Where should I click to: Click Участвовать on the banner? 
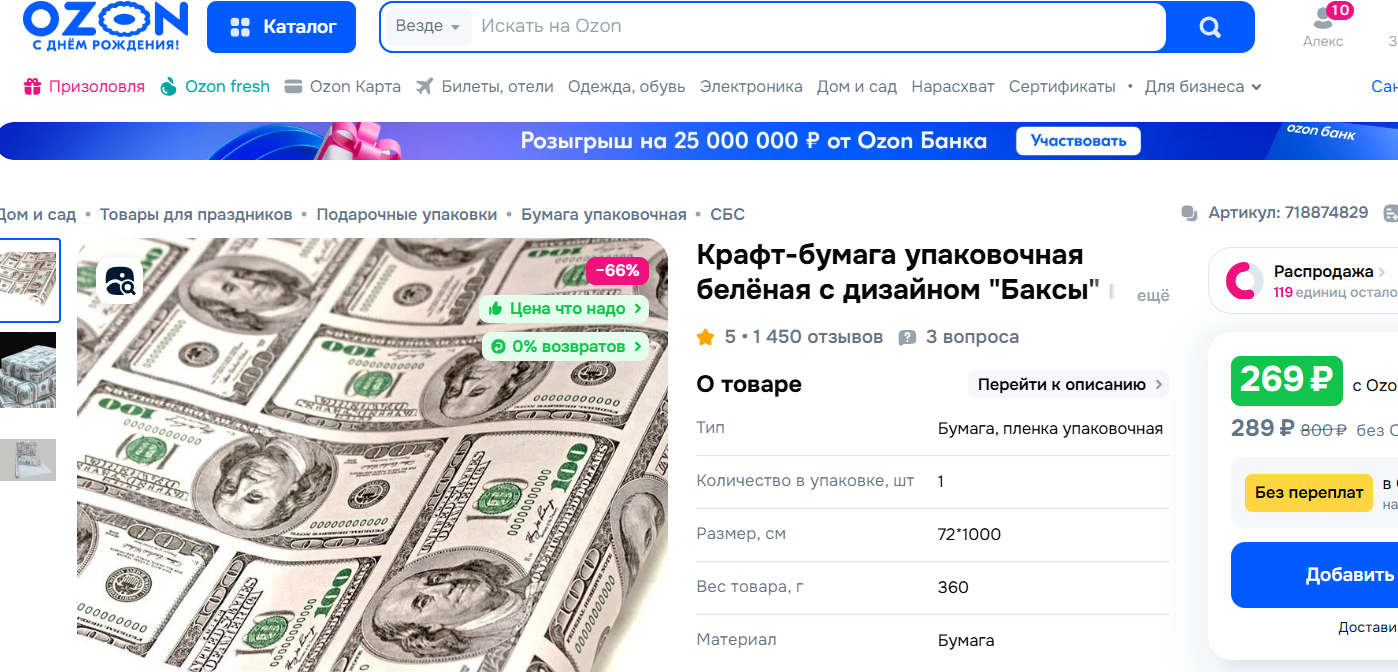(1078, 140)
